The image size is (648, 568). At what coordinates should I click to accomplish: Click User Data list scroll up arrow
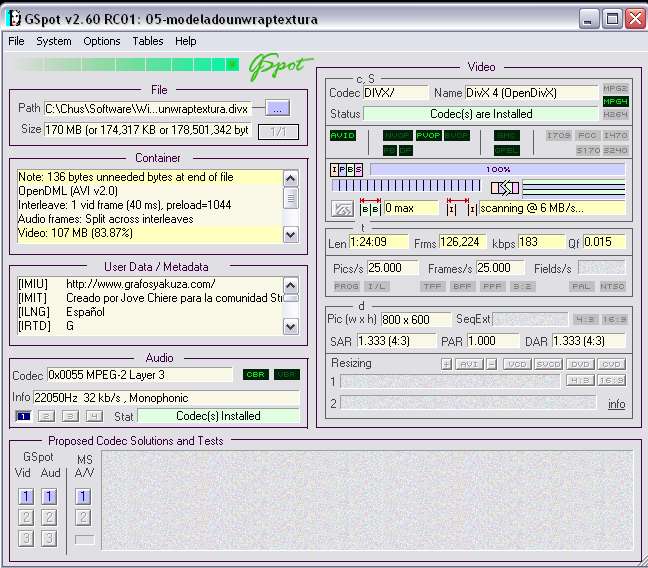click(291, 285)
